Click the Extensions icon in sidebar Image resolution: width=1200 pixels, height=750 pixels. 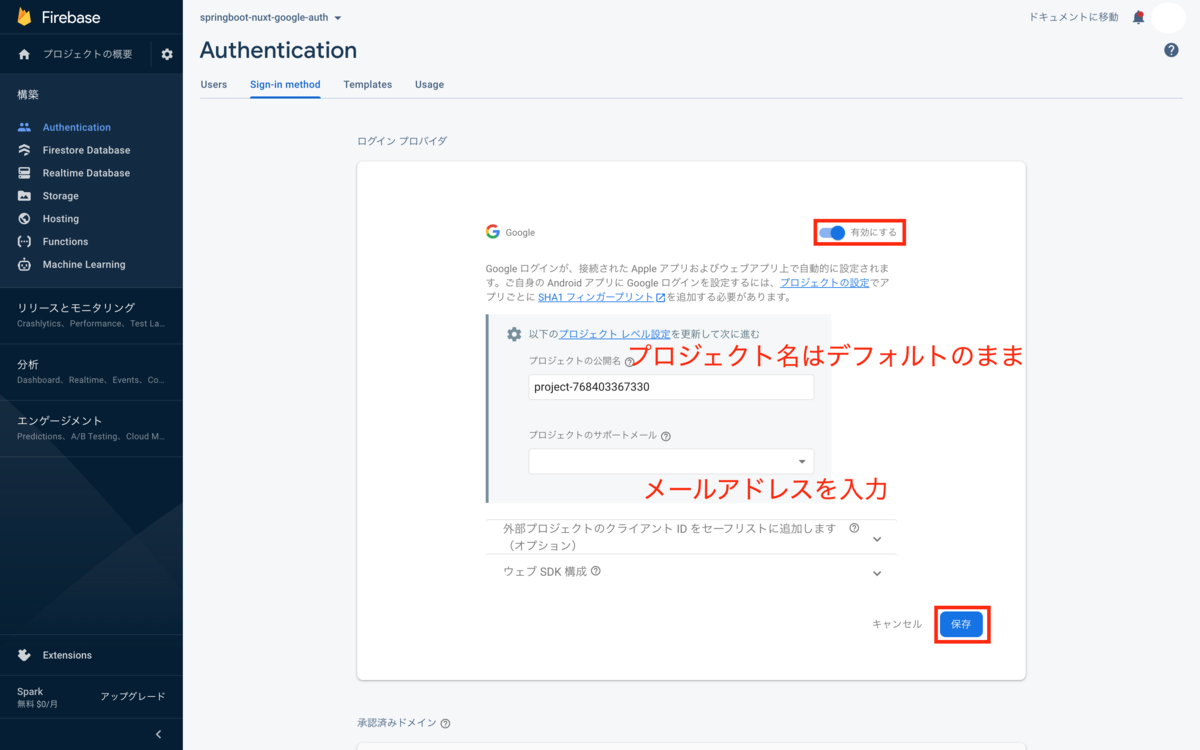pos(24,655)
